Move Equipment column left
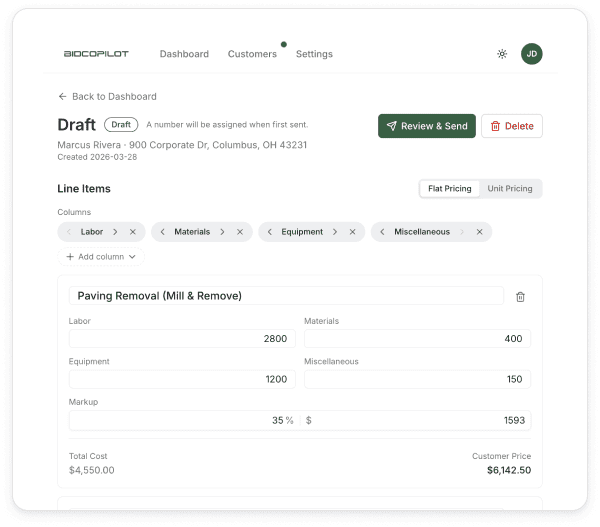The width and height of the screenshot is (600, 527). [x=270, y=232]
